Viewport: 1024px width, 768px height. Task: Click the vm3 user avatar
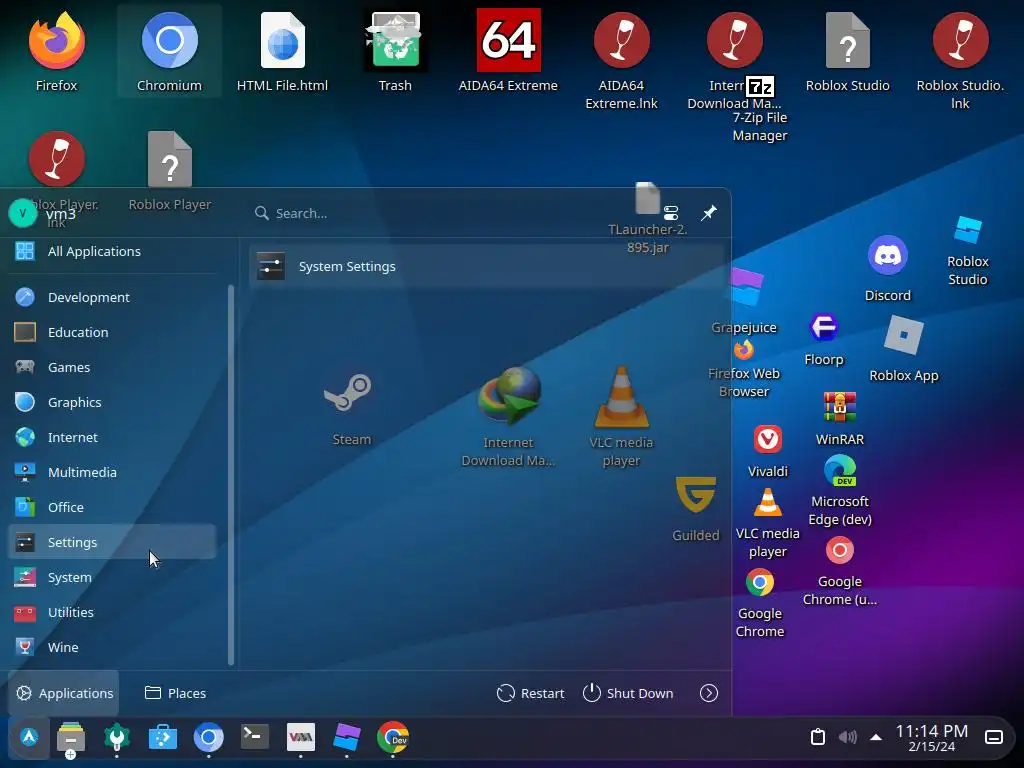click(23, 213)
